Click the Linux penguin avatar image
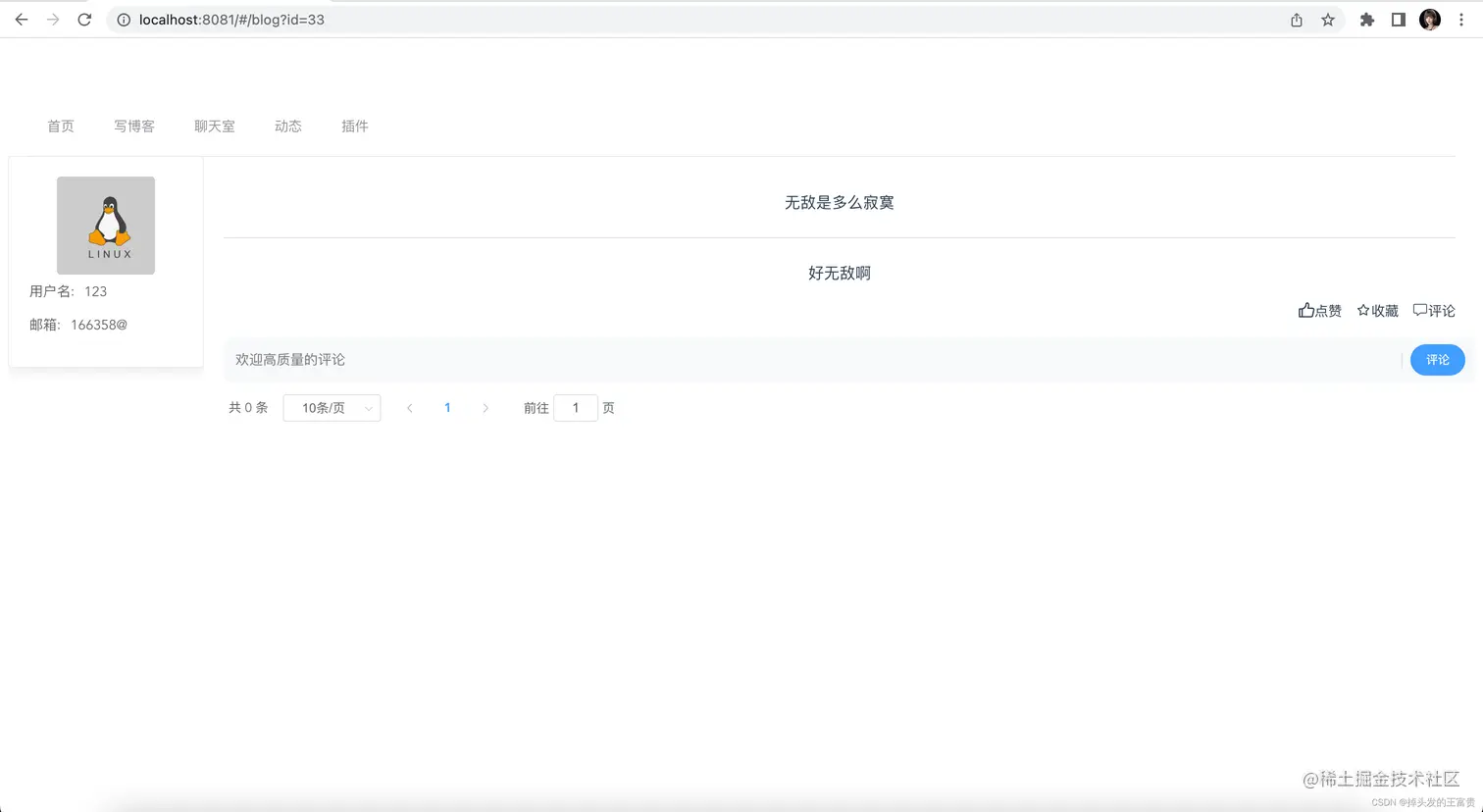Image resolution: width=1483 pixels, height=812 pixels. (105, 225)
